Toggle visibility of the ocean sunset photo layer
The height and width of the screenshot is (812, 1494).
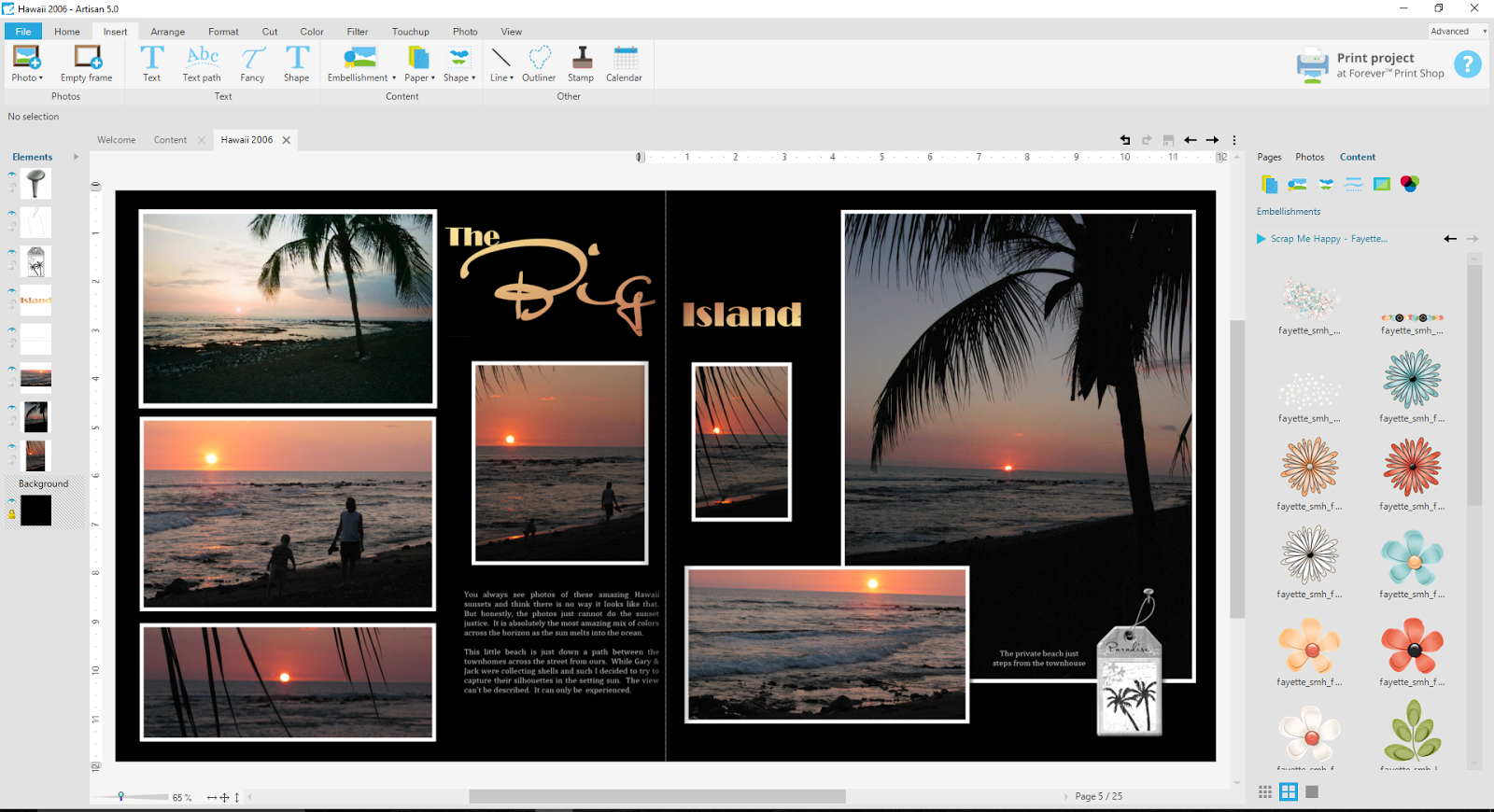(x=12, y=370)
